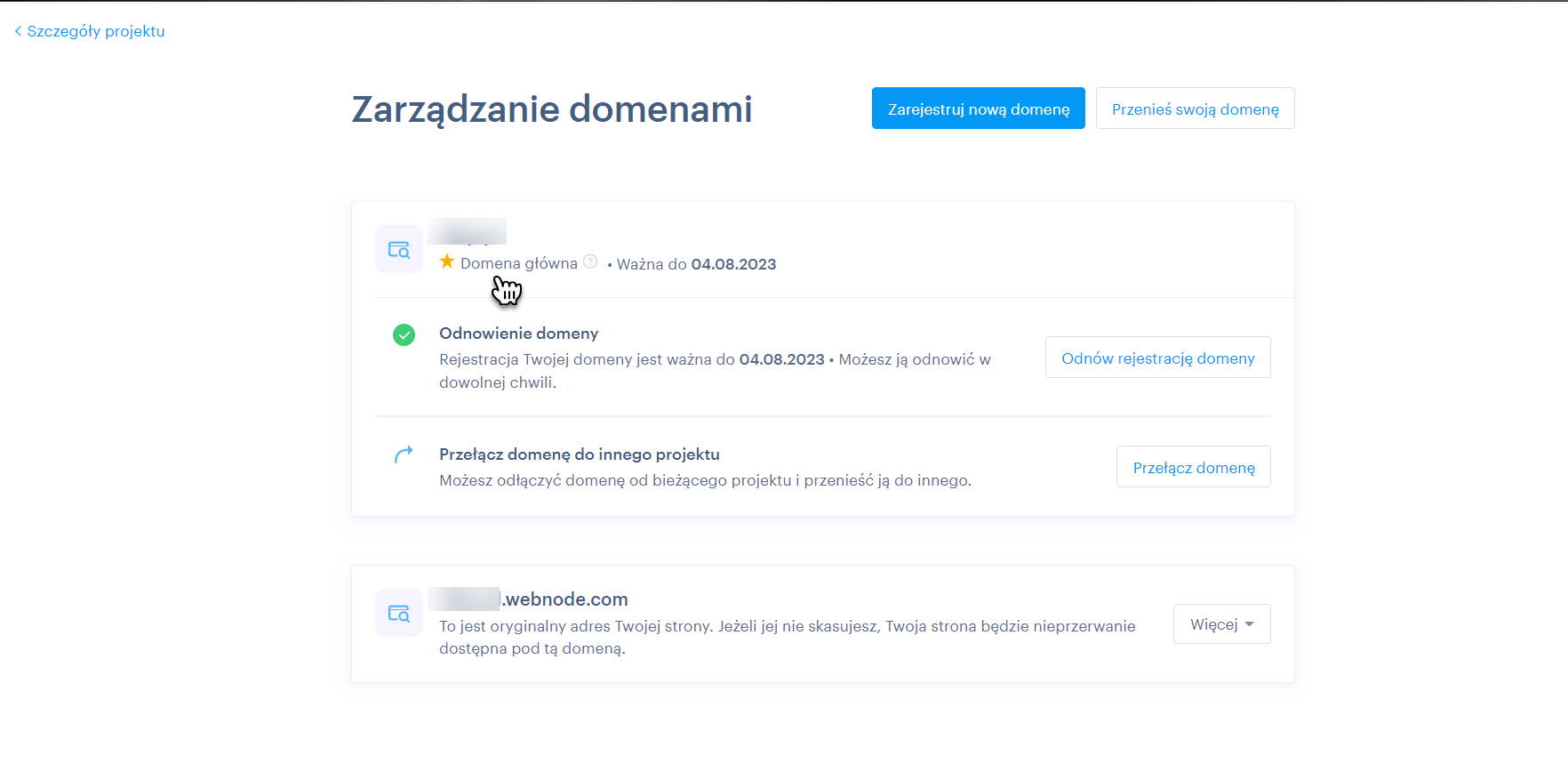Click the blue switch-domain arrow icon
1568x764 pixels.
click(404, 454)
